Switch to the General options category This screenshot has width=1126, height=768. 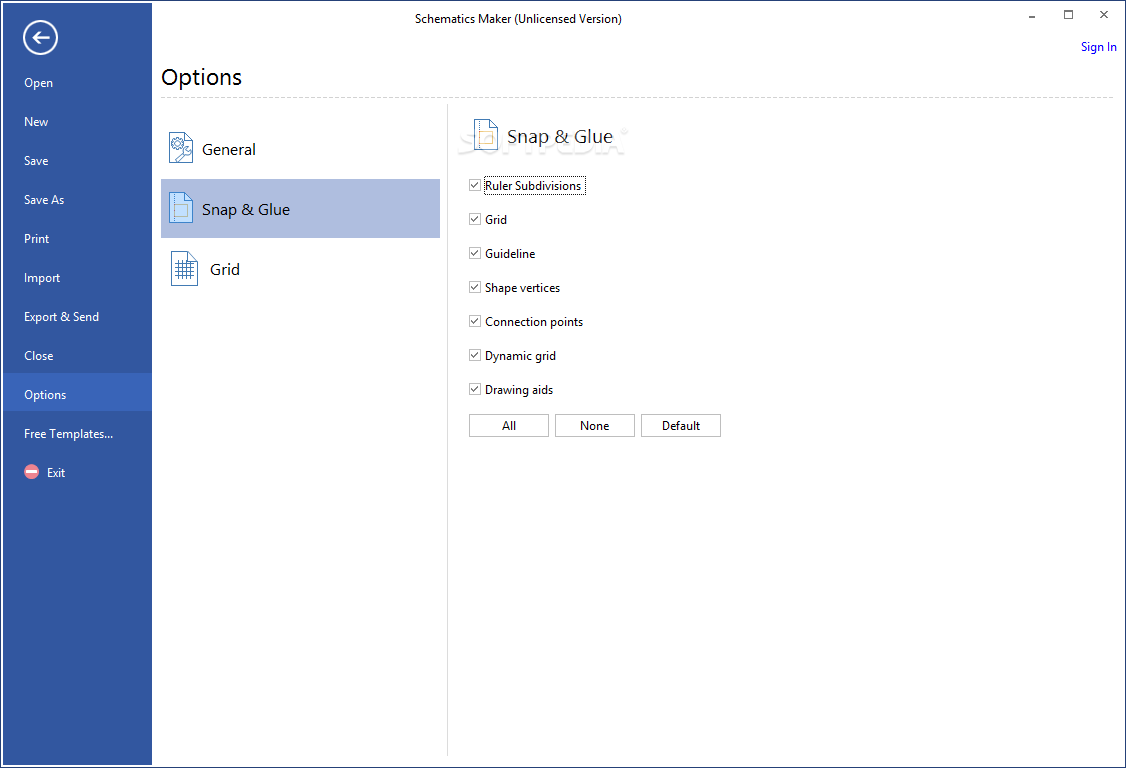228,149
